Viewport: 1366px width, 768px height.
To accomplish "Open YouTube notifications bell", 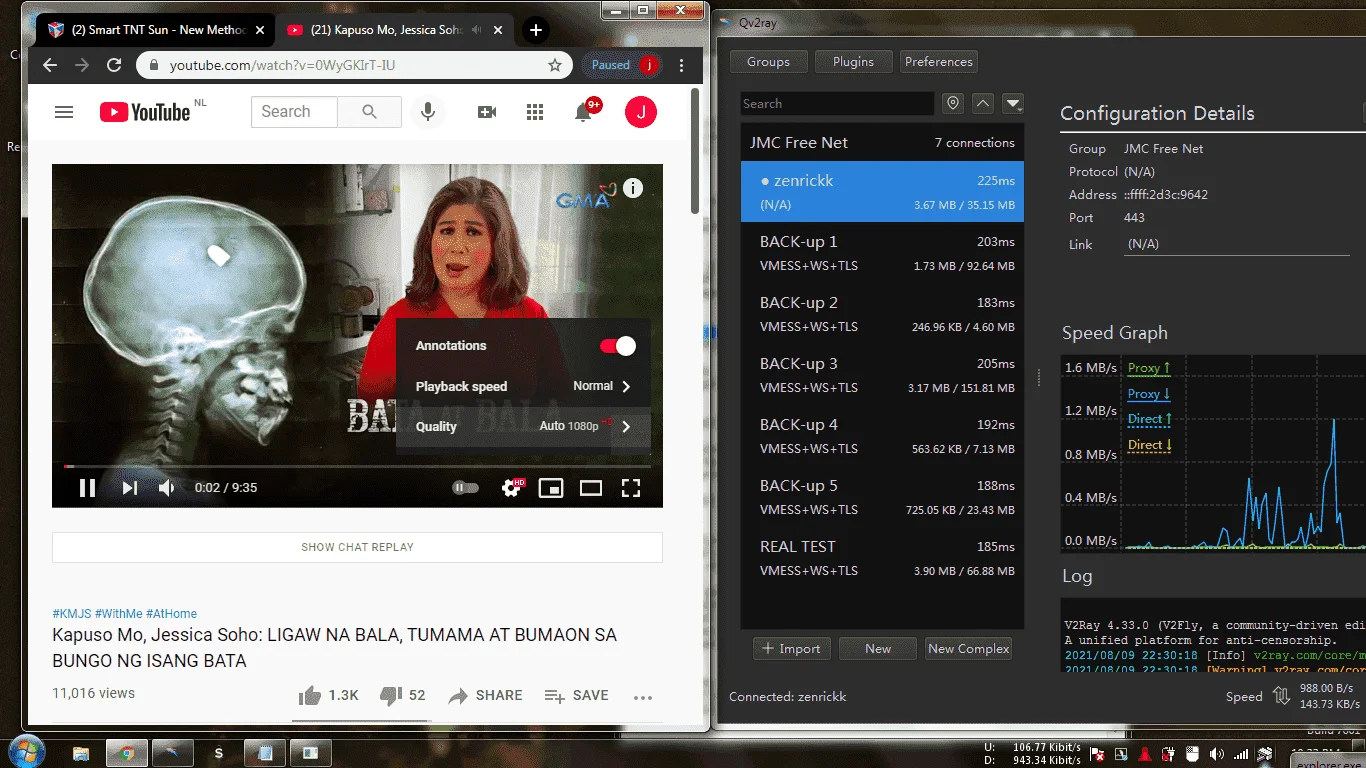I will (584, 111).
